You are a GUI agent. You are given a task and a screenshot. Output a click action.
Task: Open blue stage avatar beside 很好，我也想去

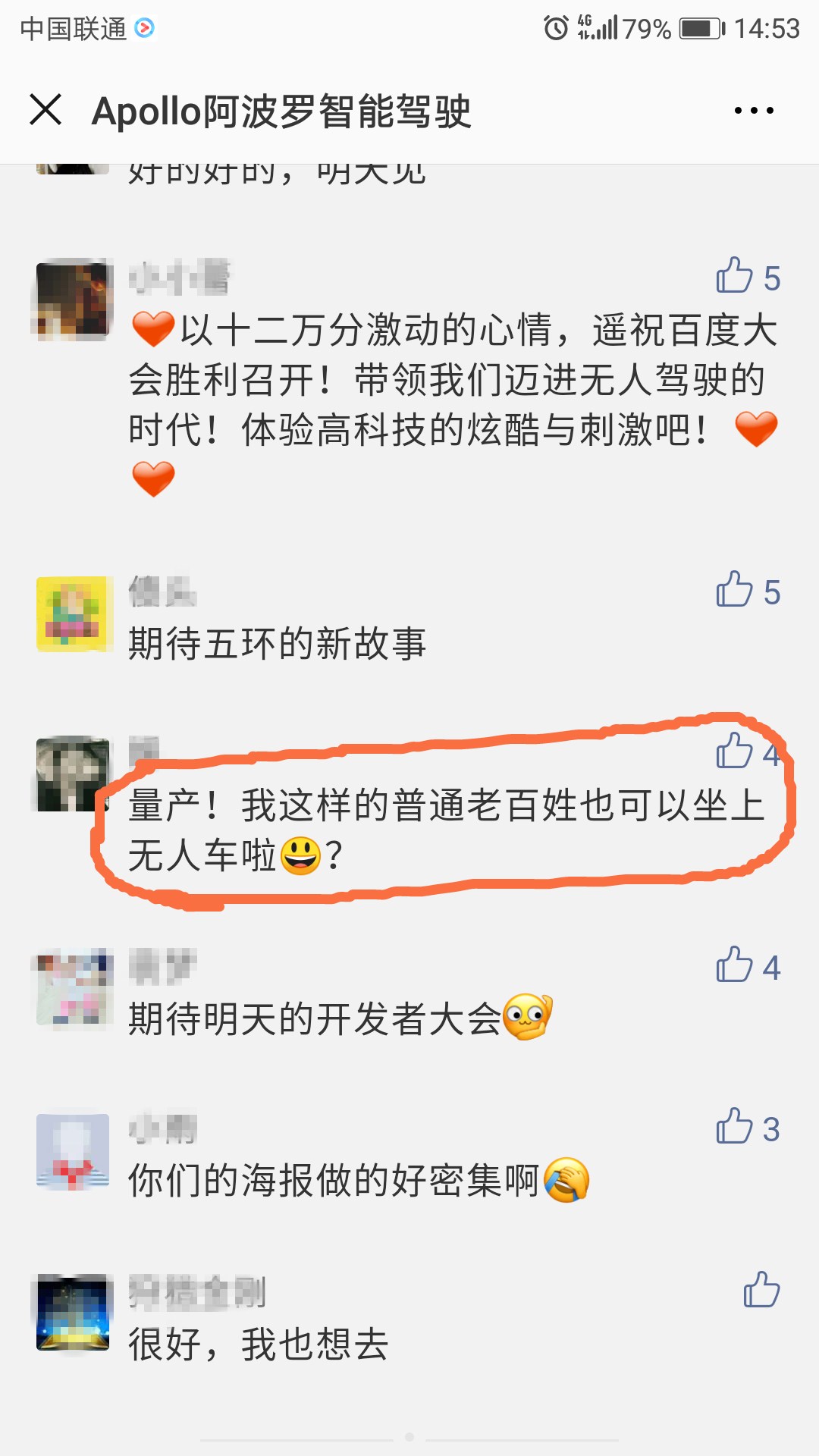(x=74, y=1312)
